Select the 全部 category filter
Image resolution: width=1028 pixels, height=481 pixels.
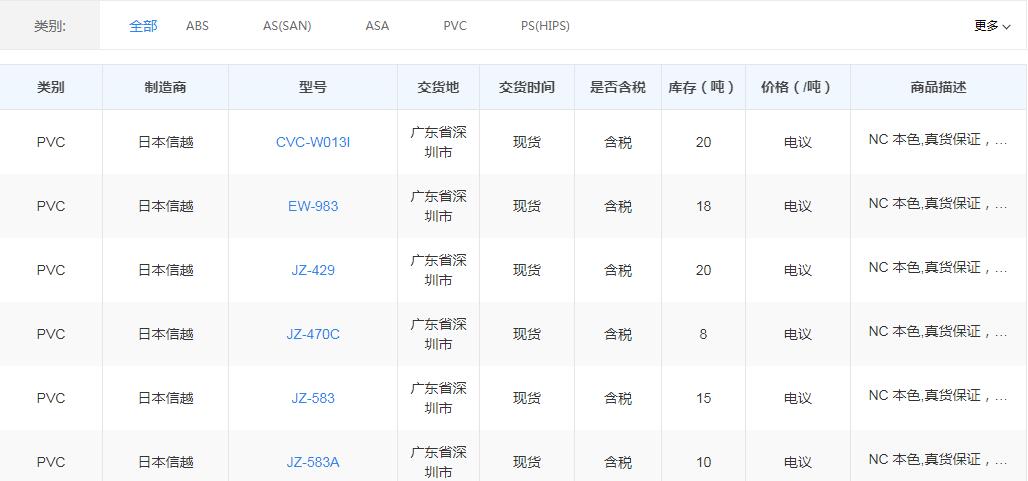click(143, 26)
